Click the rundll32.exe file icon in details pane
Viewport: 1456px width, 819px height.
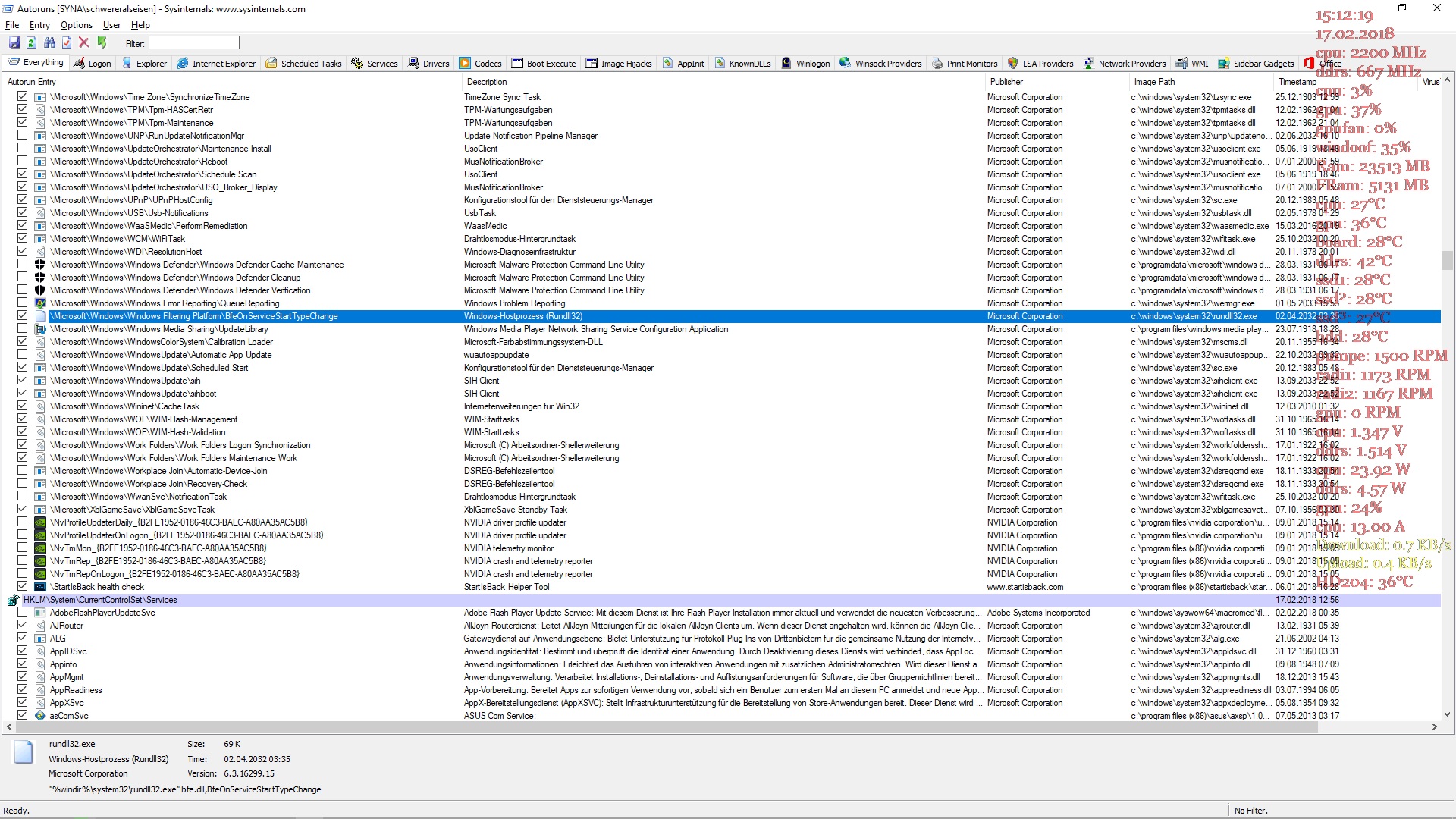click(x=24, y=752)
